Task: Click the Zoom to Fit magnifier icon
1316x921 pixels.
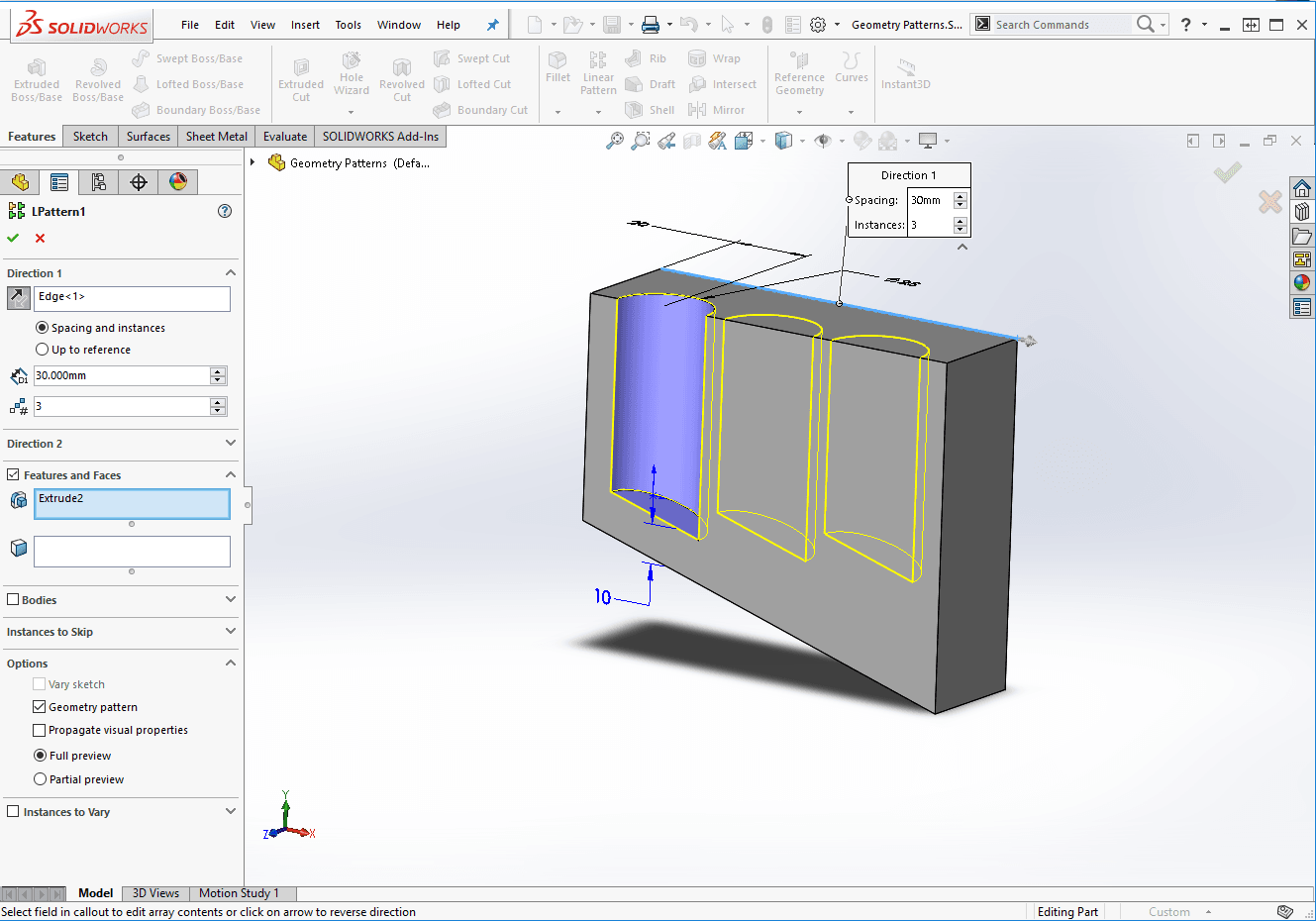Action: (615, 141)
